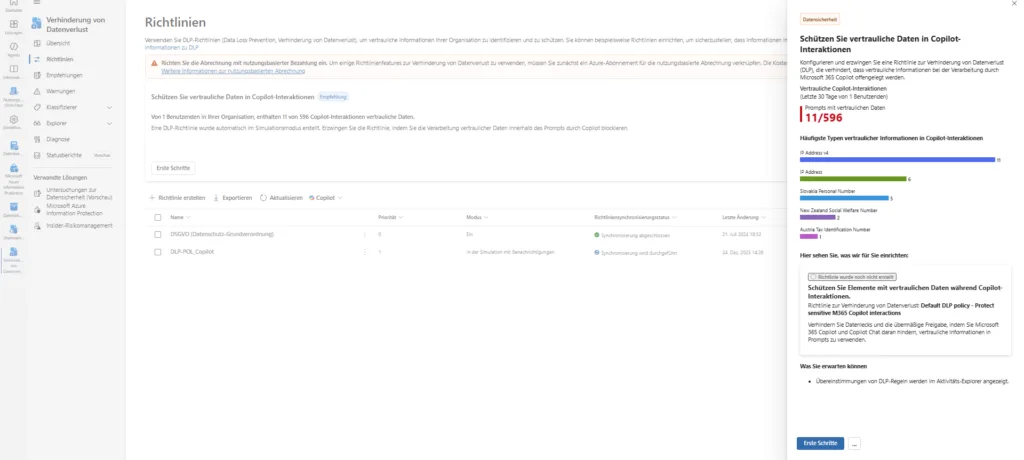Open the hamburger navigation menu icon
This screenshot has width=1024, height=460.
coord(37,6)
